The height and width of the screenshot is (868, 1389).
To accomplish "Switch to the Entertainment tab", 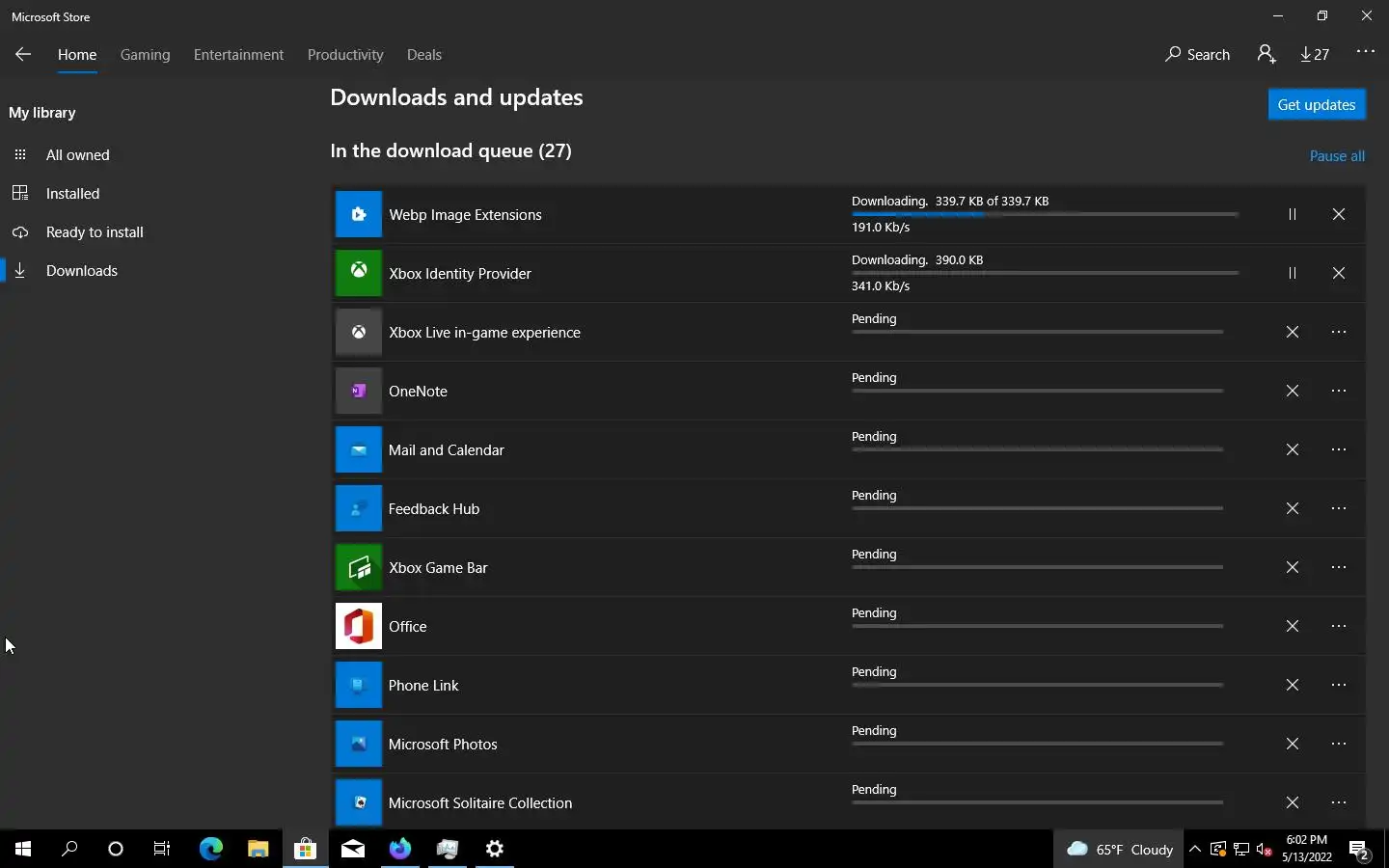I will pos(238,55).
